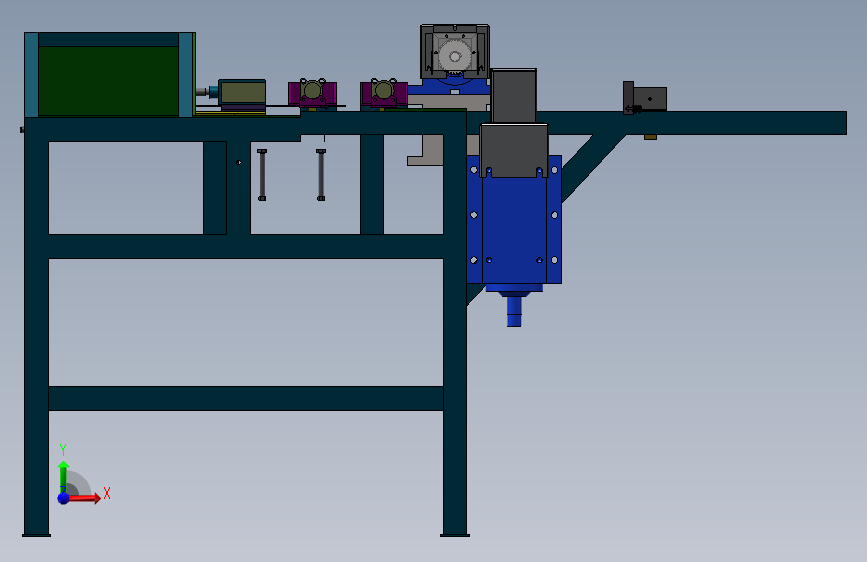The height and width of the screenshot is (562, 867).
Task: Select the blue origin ball of the triad
Action: [x=63, y=498]
